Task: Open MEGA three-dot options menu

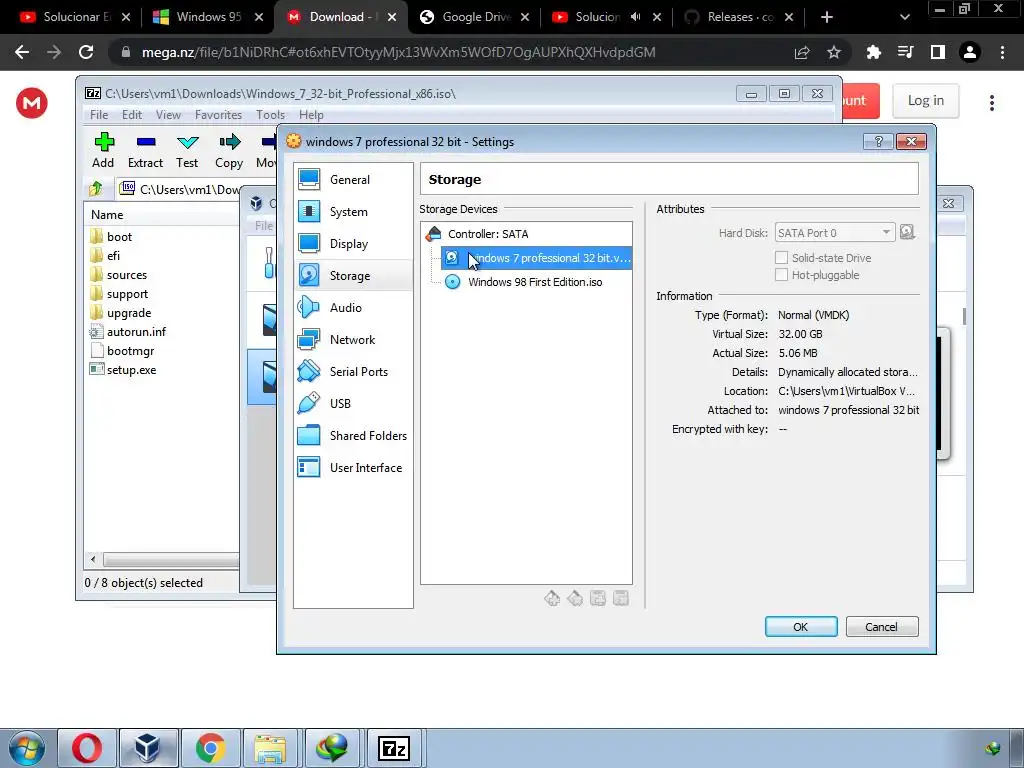Action: click(x=991, y=103)
